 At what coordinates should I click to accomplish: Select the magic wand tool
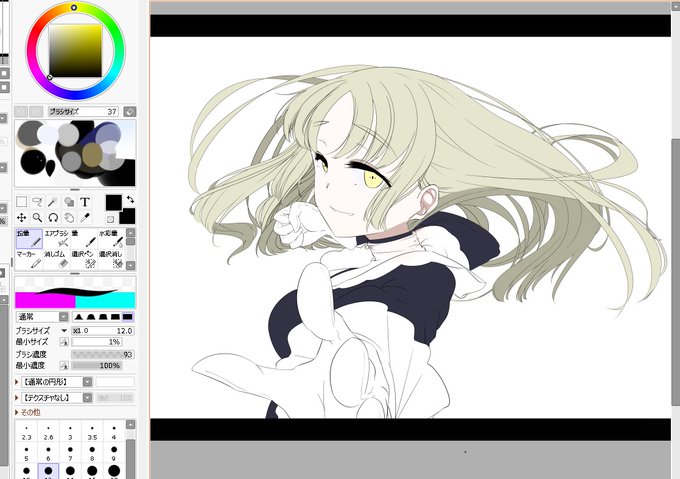pyautogui.click(x=53, y=202)
